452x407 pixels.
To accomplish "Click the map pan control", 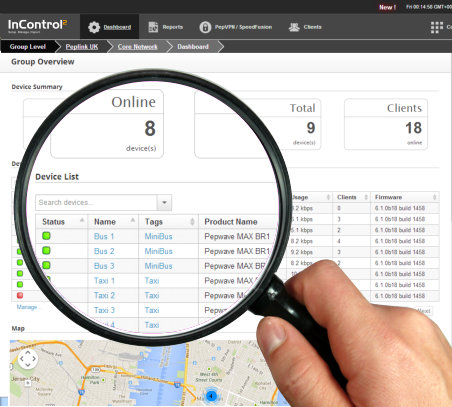I will (28, 359).
